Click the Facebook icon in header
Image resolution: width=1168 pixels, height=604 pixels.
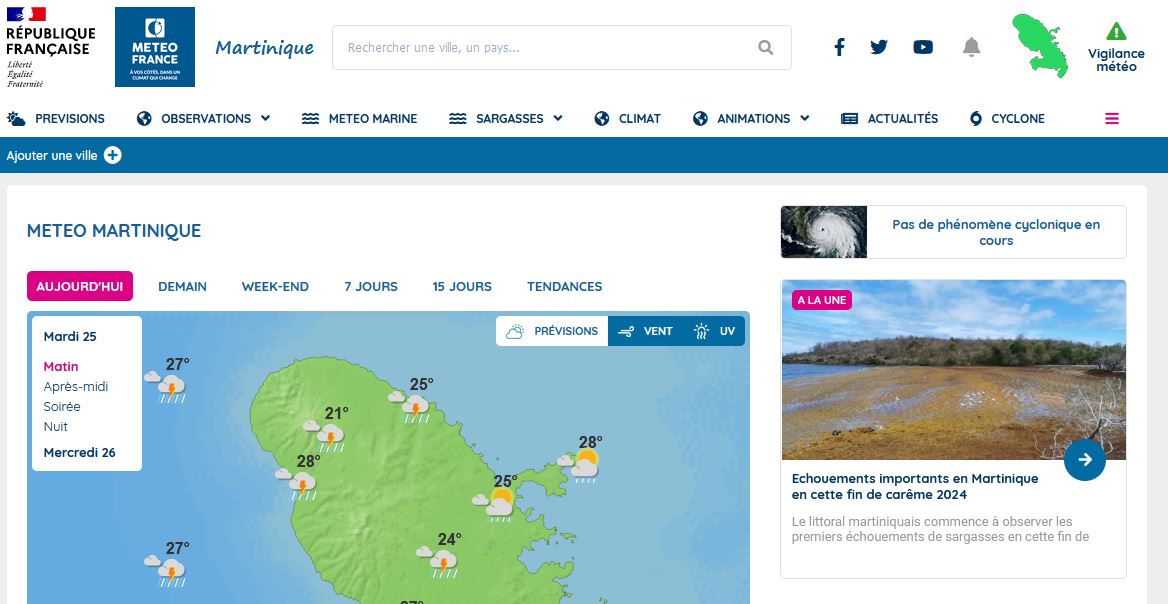click(x=839, y=47)
